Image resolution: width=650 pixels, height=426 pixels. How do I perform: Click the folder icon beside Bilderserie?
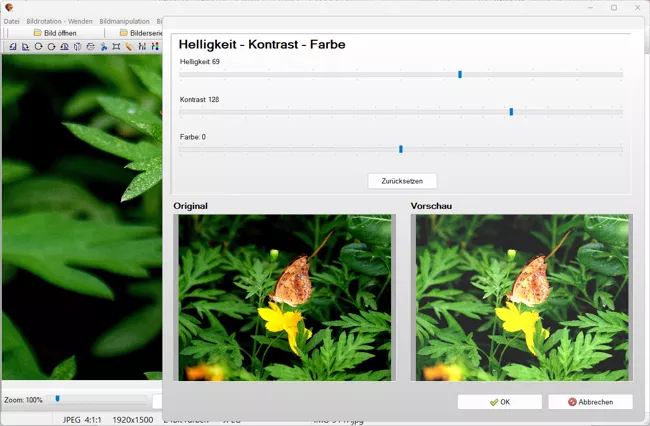pos(124,32)
